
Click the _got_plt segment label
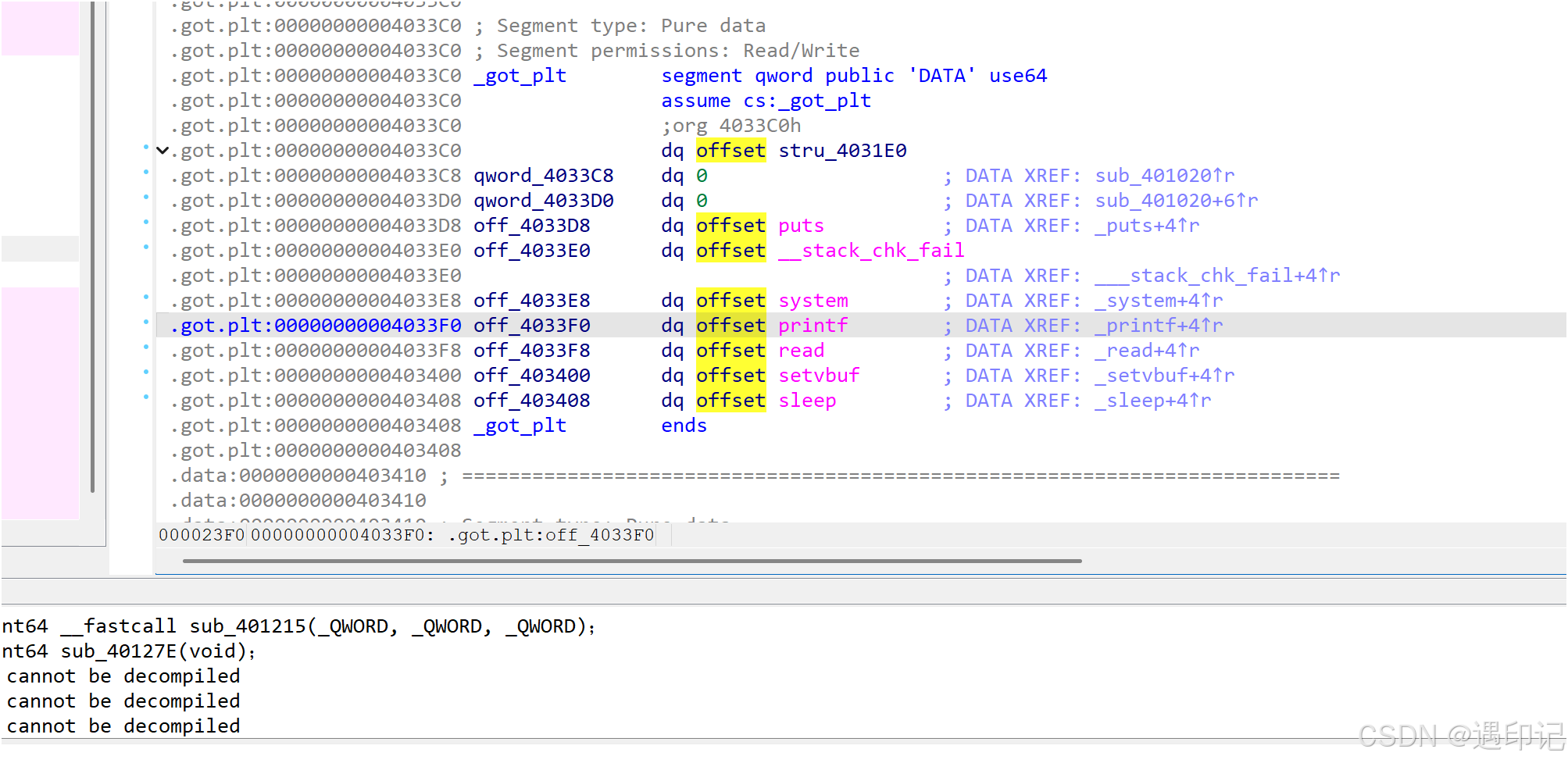(x=519, y=75)
